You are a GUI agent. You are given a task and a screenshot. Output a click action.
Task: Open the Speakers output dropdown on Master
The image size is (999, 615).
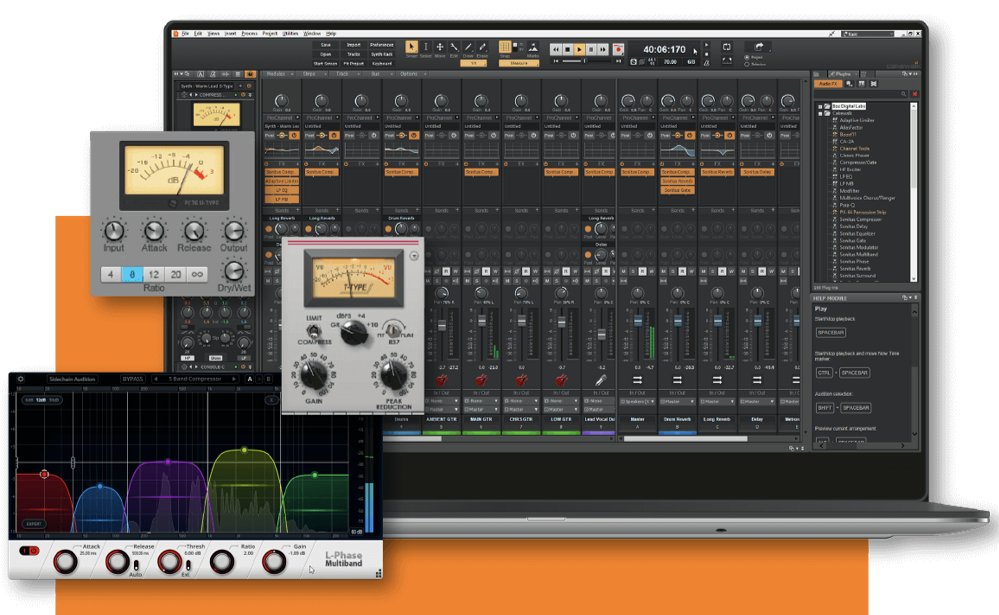click(x=637, y=402)
